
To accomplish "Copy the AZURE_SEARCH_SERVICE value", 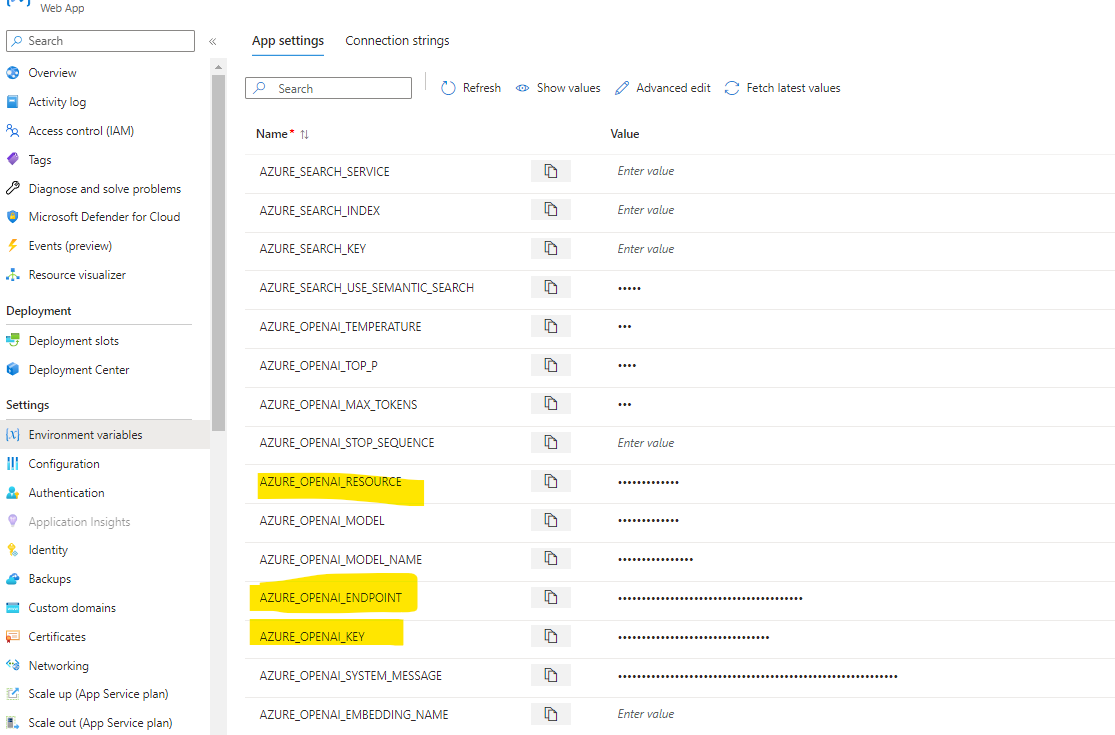I will (x=550, y=171).
